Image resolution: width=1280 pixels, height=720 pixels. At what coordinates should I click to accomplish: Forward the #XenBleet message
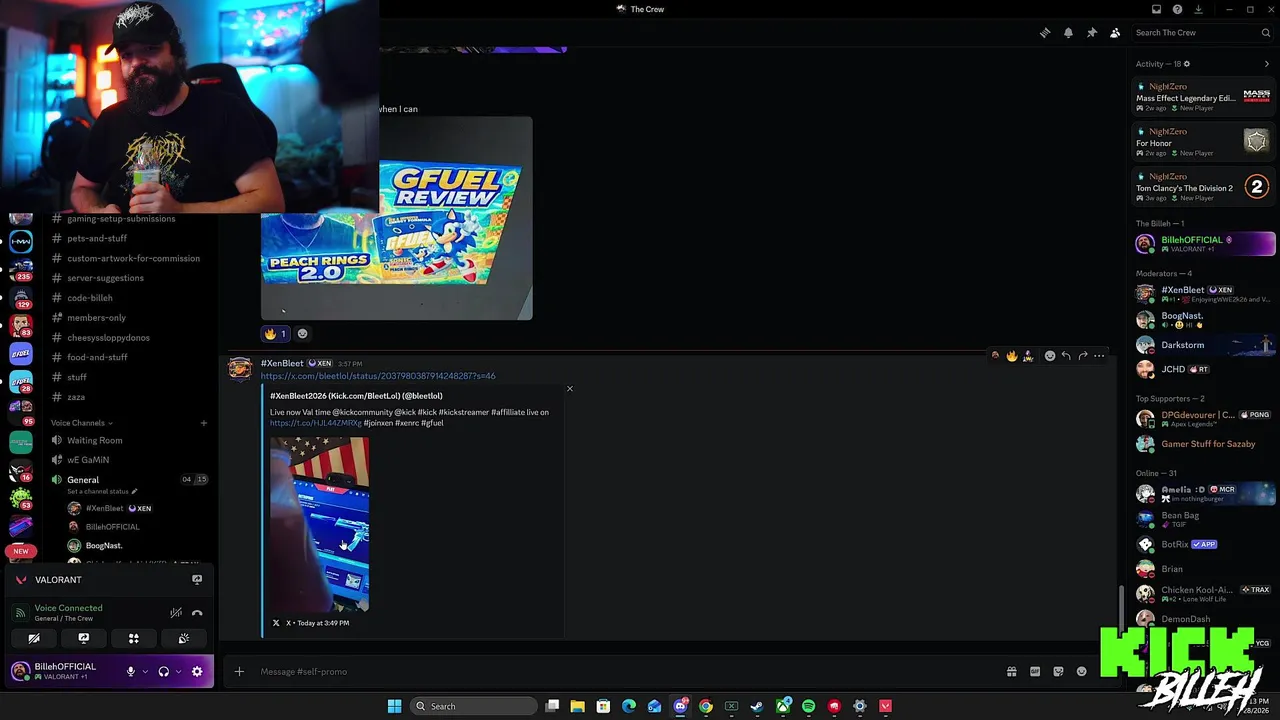(x=1083, y=356)
